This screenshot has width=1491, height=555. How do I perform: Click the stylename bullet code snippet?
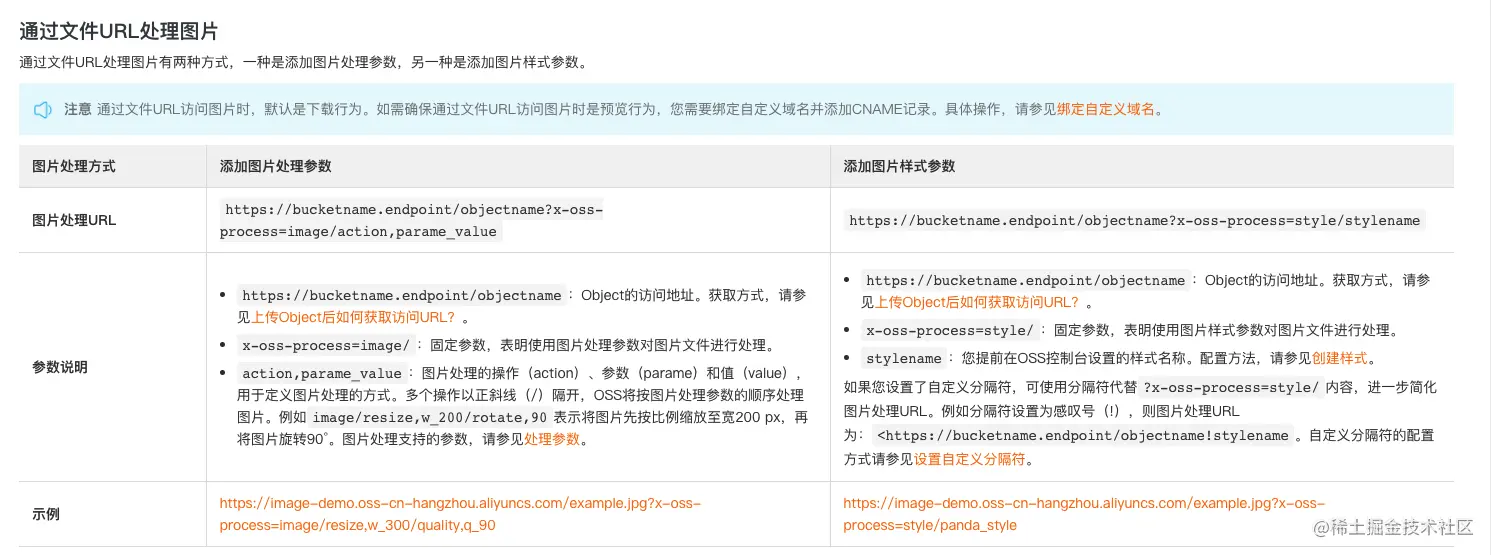(904, 358)
